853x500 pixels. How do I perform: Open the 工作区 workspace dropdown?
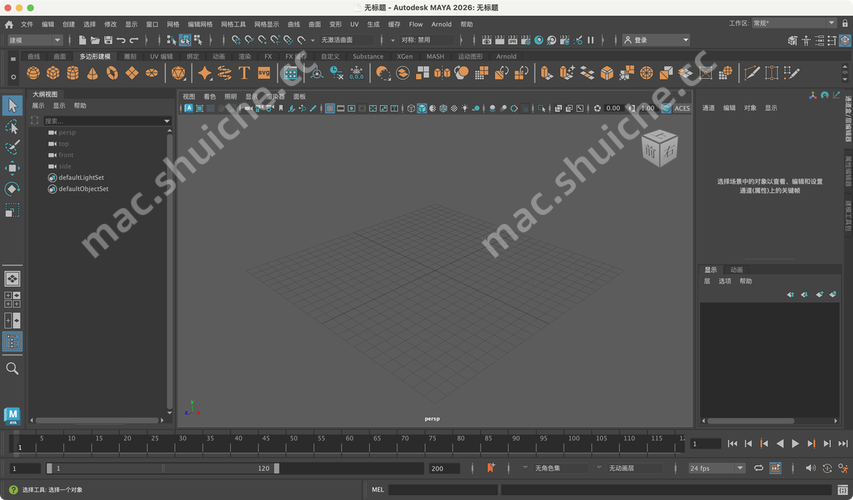pos(794,23)
